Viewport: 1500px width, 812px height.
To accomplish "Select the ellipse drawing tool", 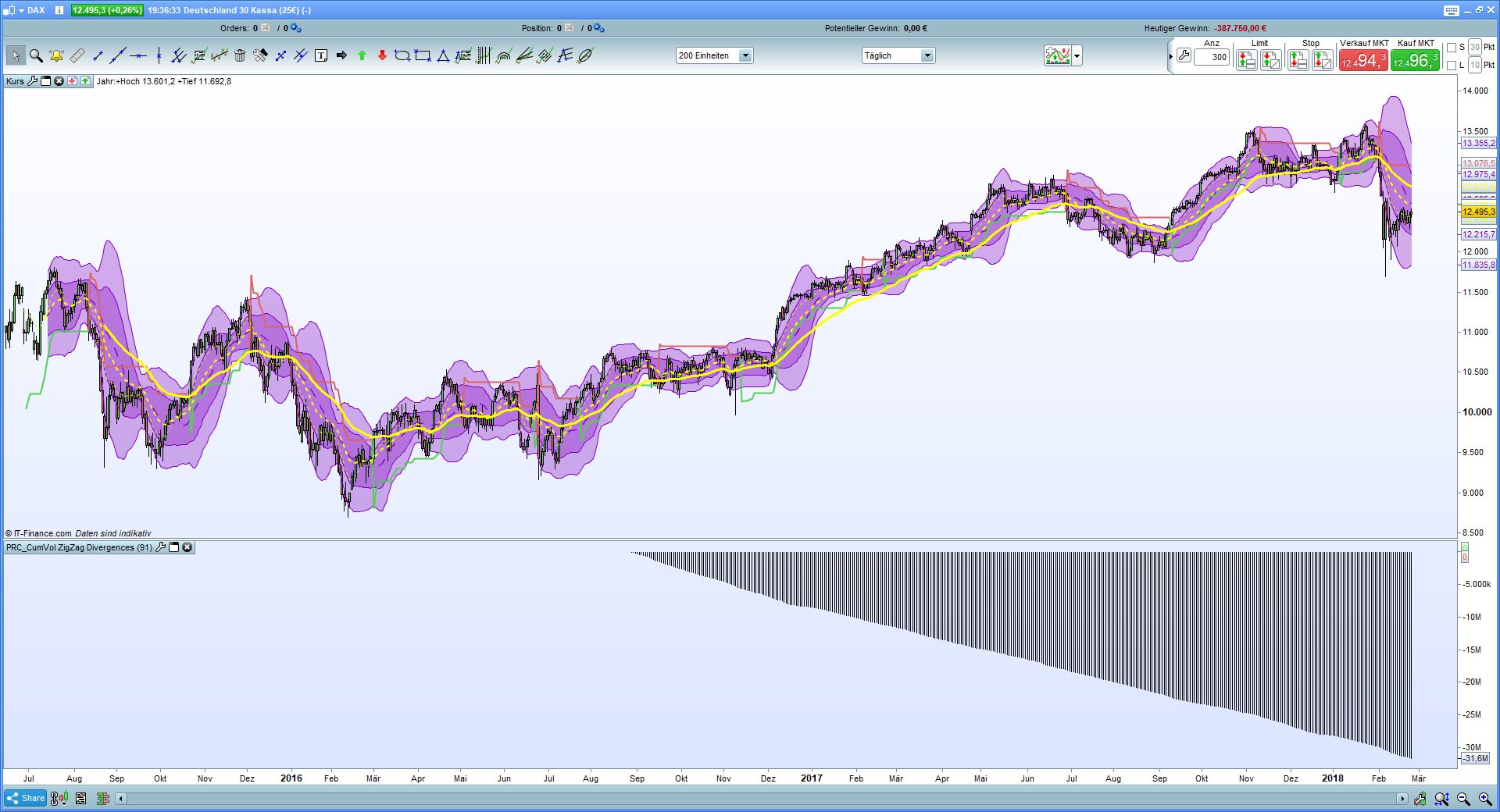I will (402, 55).
